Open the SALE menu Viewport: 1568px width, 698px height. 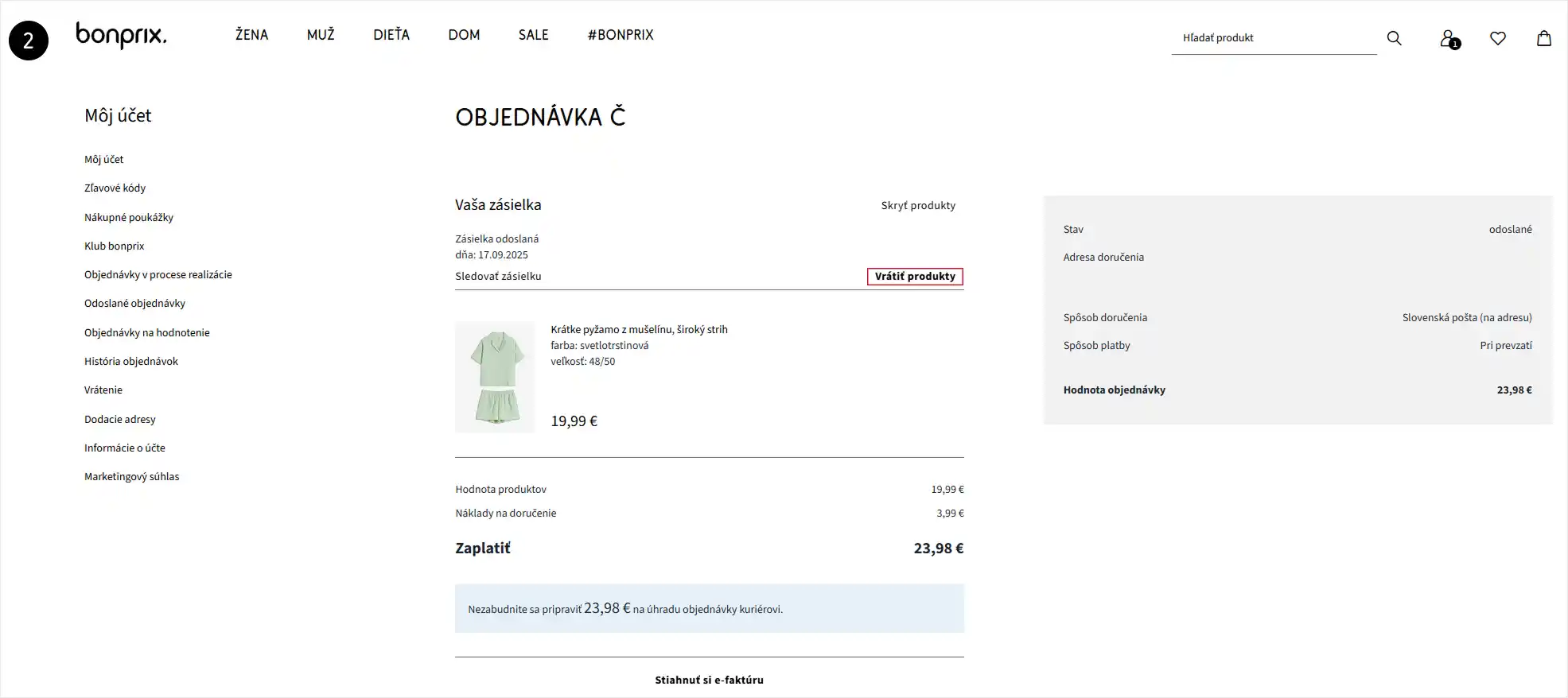click(x=533, y=35)
